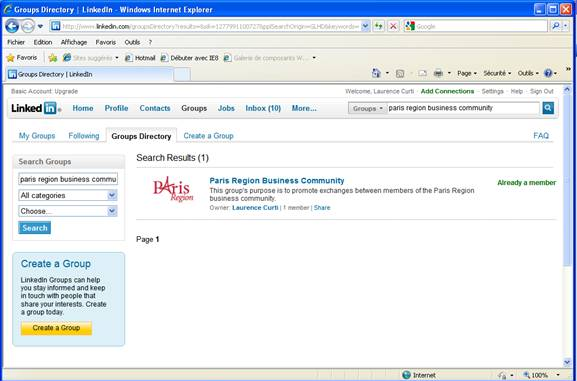Click the LinkedIn site icon in the address bar
The image size is (577, 381).
click(x=56, y=26)
